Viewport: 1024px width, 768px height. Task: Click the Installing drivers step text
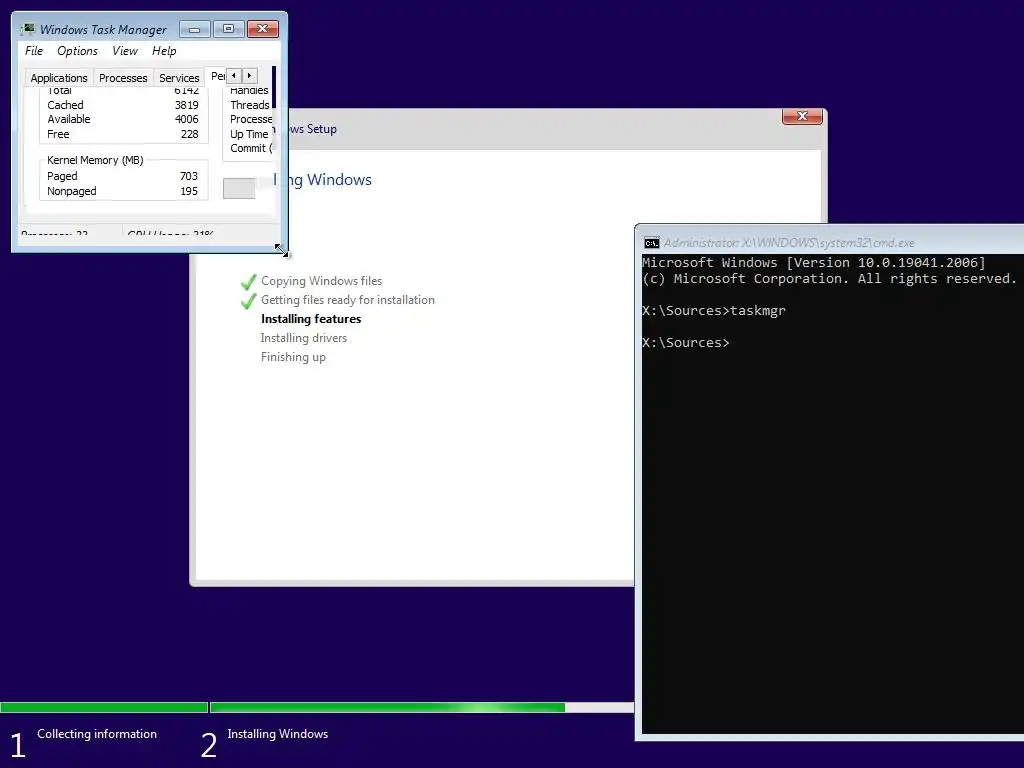click(x=304, y=338)
